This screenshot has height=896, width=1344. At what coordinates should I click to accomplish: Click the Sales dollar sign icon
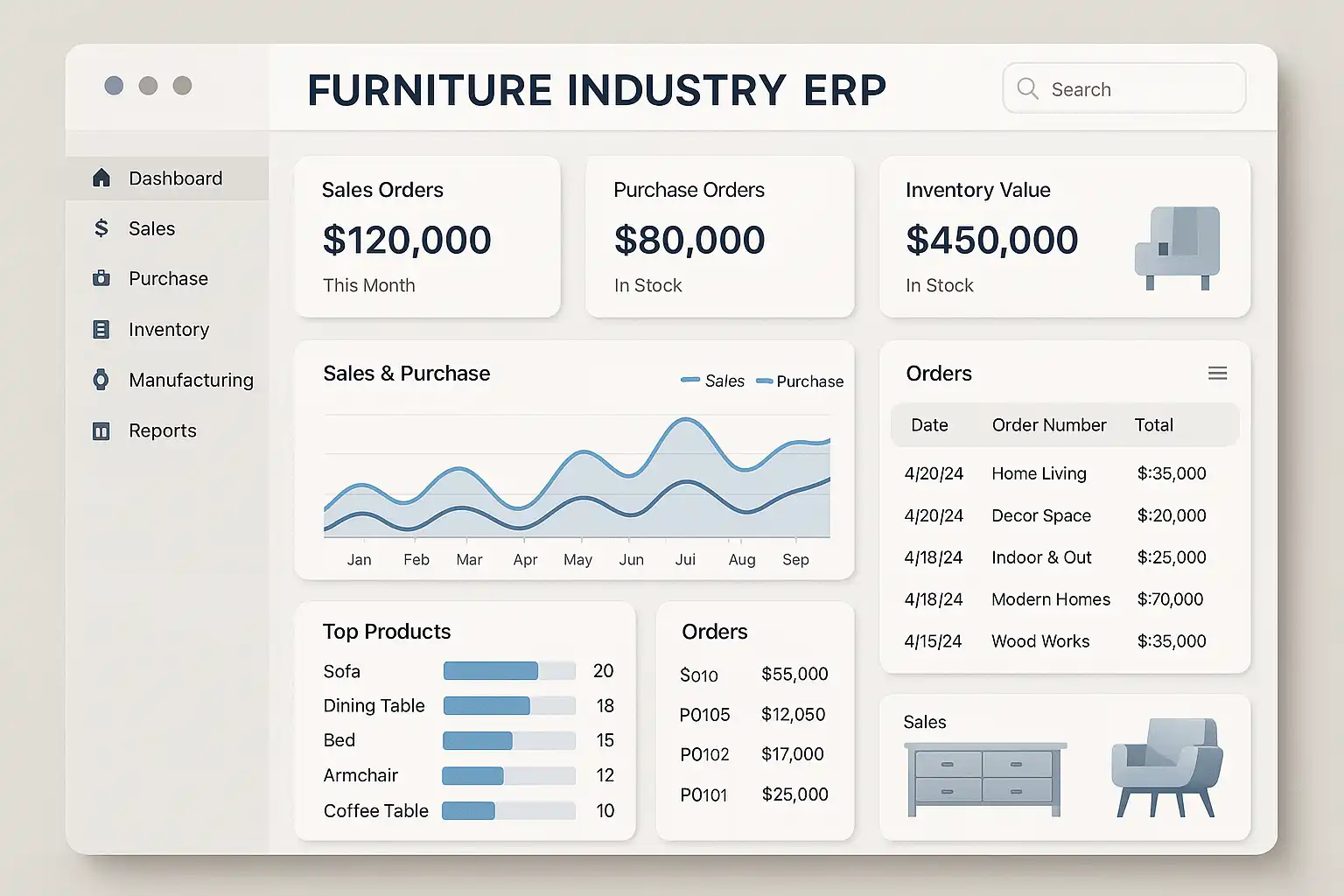[101, 228]
